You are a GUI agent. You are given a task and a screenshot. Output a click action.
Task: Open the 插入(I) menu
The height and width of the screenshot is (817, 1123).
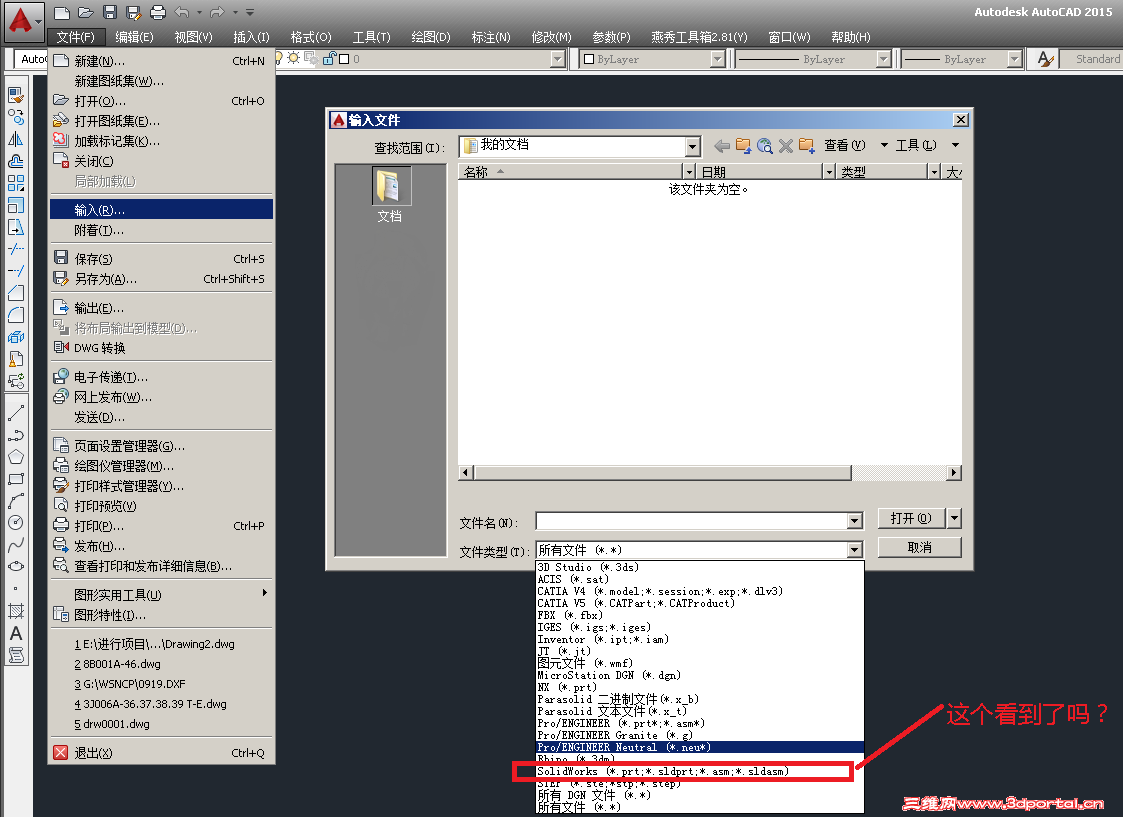tap(251, 37)
